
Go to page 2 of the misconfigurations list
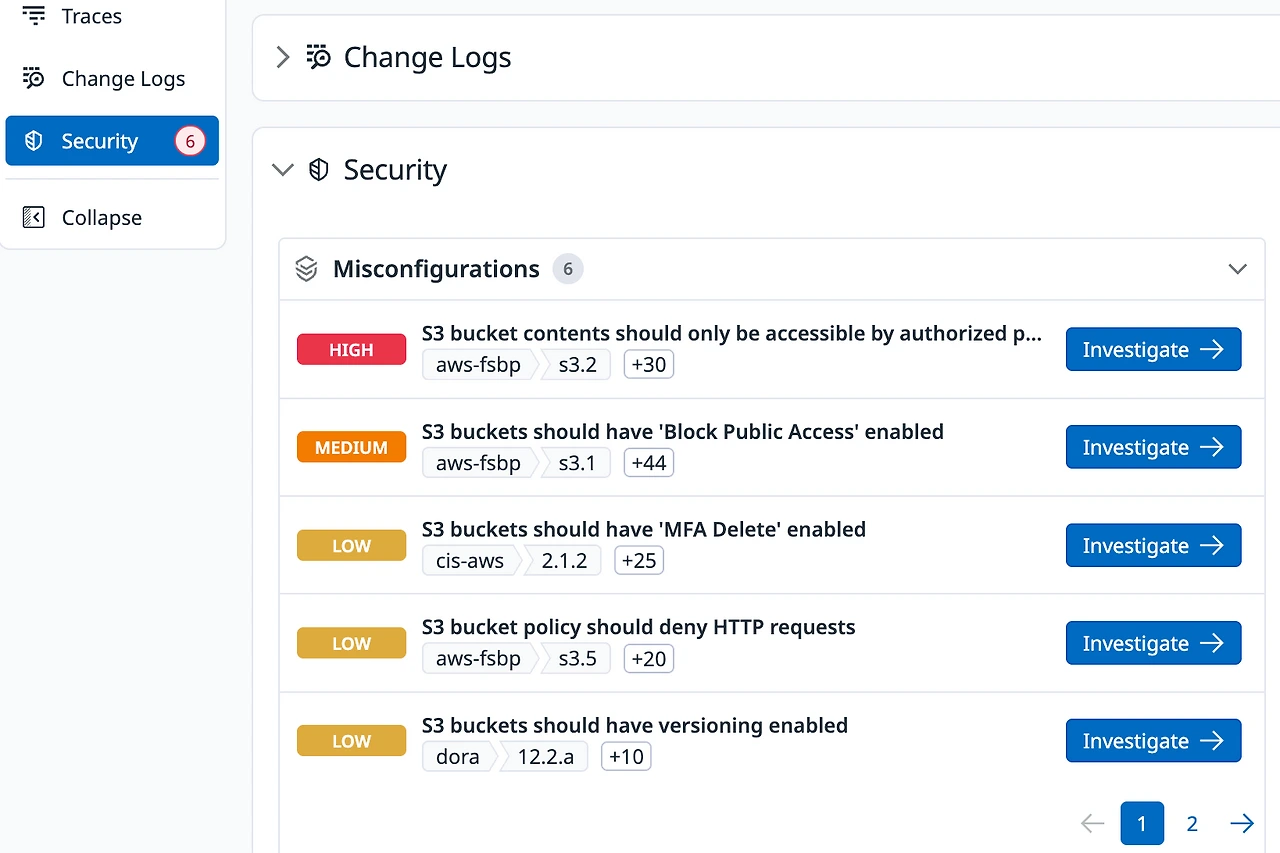pyautogui.click(x=1192, y=822)
